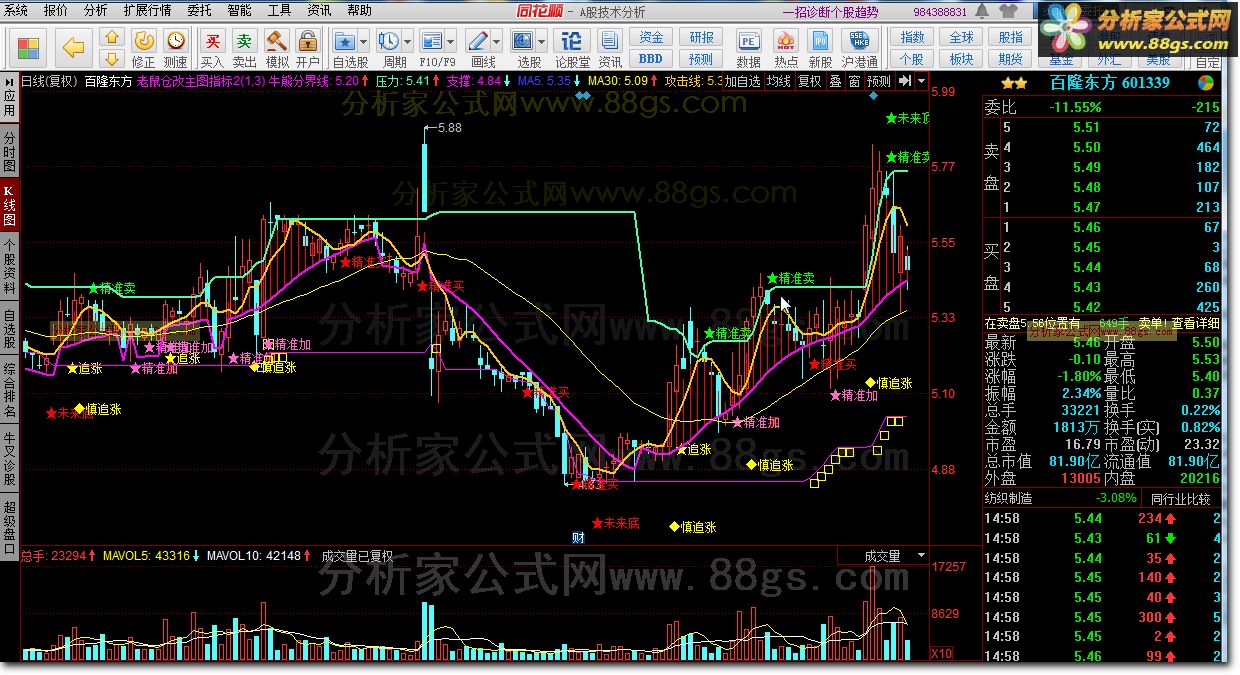Screen dimensions: 1240x675
Task: Click the 全球 button
Action: point(961,37)
